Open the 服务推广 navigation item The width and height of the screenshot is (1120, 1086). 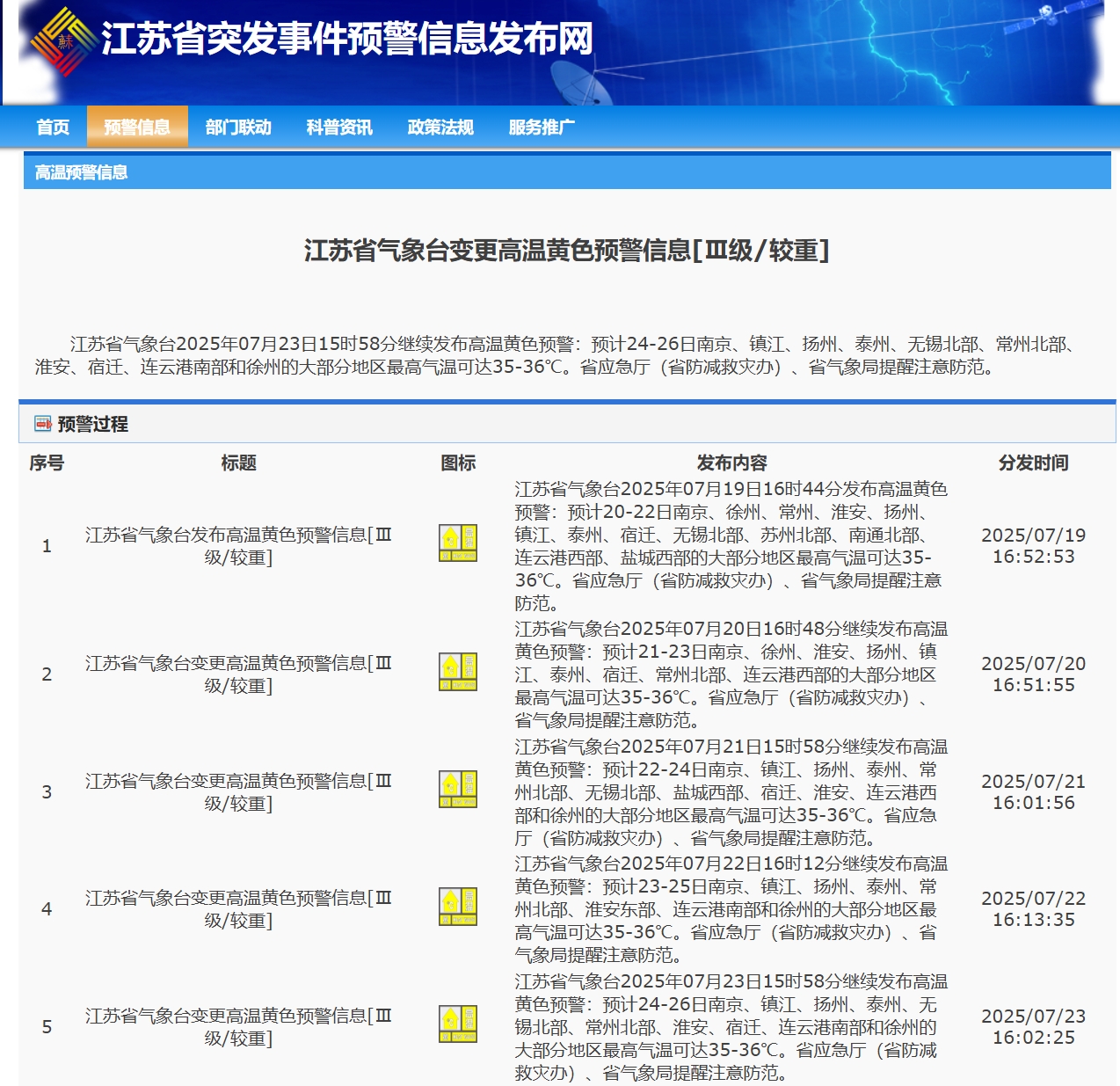pyautogui.click(x=542, y=128)
